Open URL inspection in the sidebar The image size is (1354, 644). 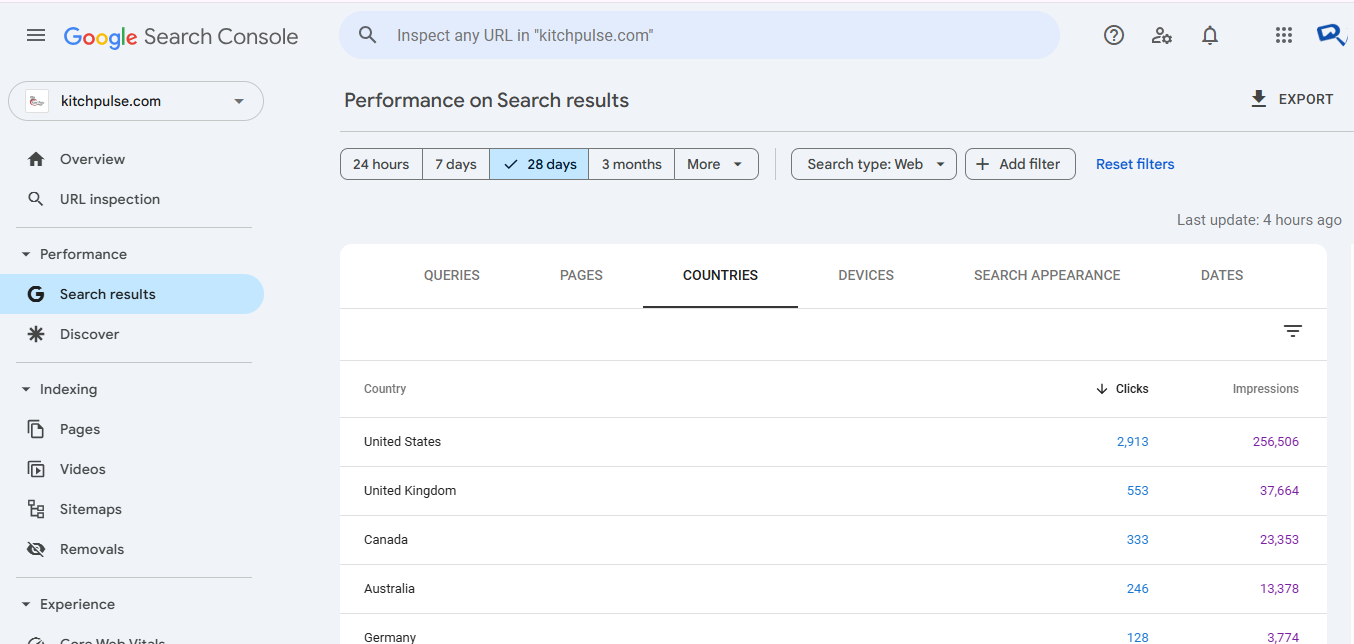click(132, 199)
